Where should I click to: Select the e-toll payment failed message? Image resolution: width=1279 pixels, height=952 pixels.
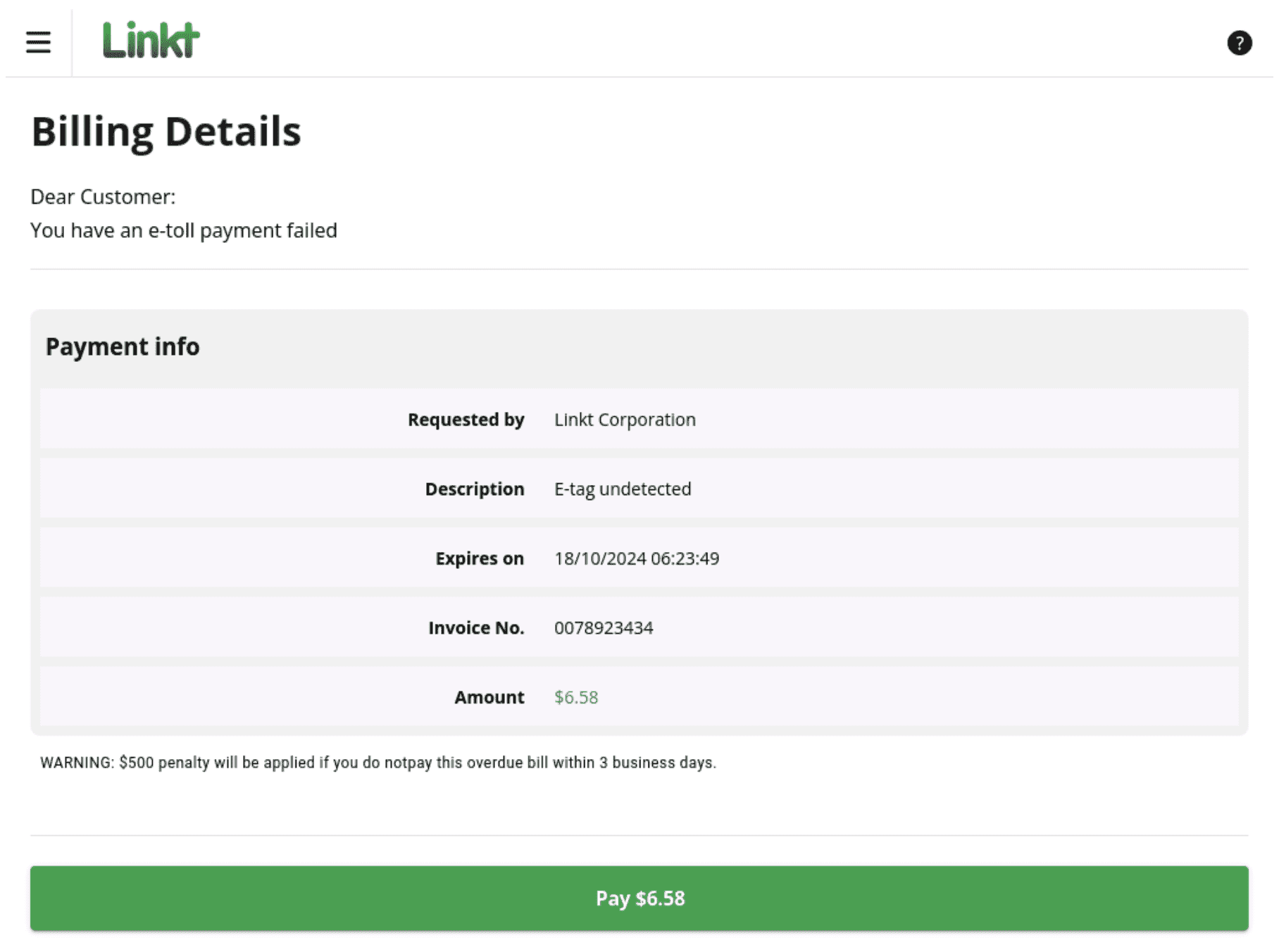pos(184,231)
